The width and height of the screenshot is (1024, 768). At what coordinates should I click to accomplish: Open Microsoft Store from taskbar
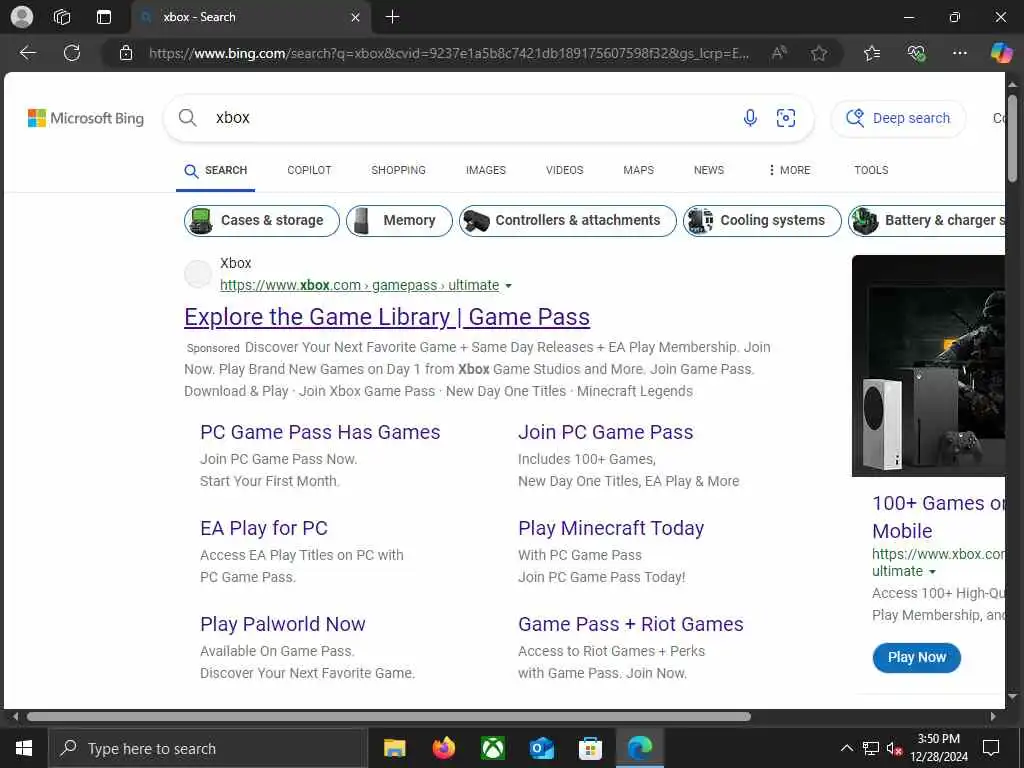pos(590,748)
